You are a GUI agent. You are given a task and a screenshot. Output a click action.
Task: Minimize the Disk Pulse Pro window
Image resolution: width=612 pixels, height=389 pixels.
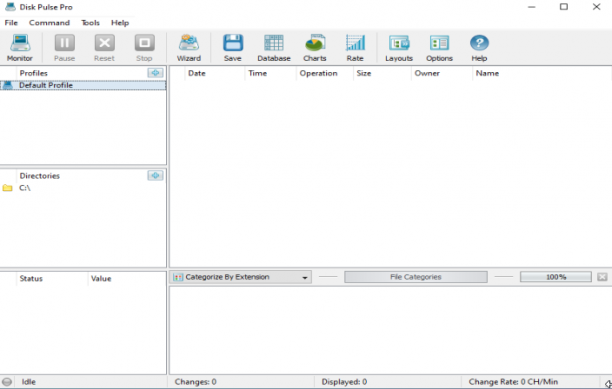[x=532, y=7]
